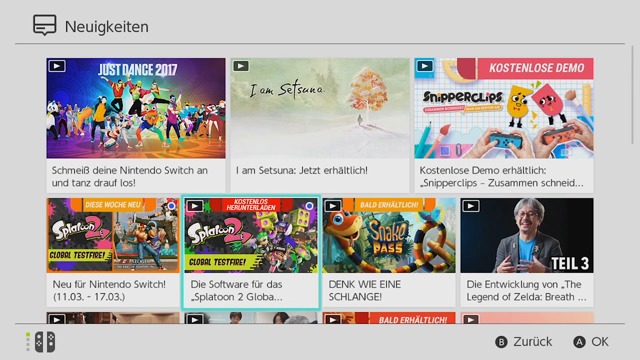Click the video play icon on the Snipperclips card
Screen dimensions: 640x360
[x=425, y=66]
